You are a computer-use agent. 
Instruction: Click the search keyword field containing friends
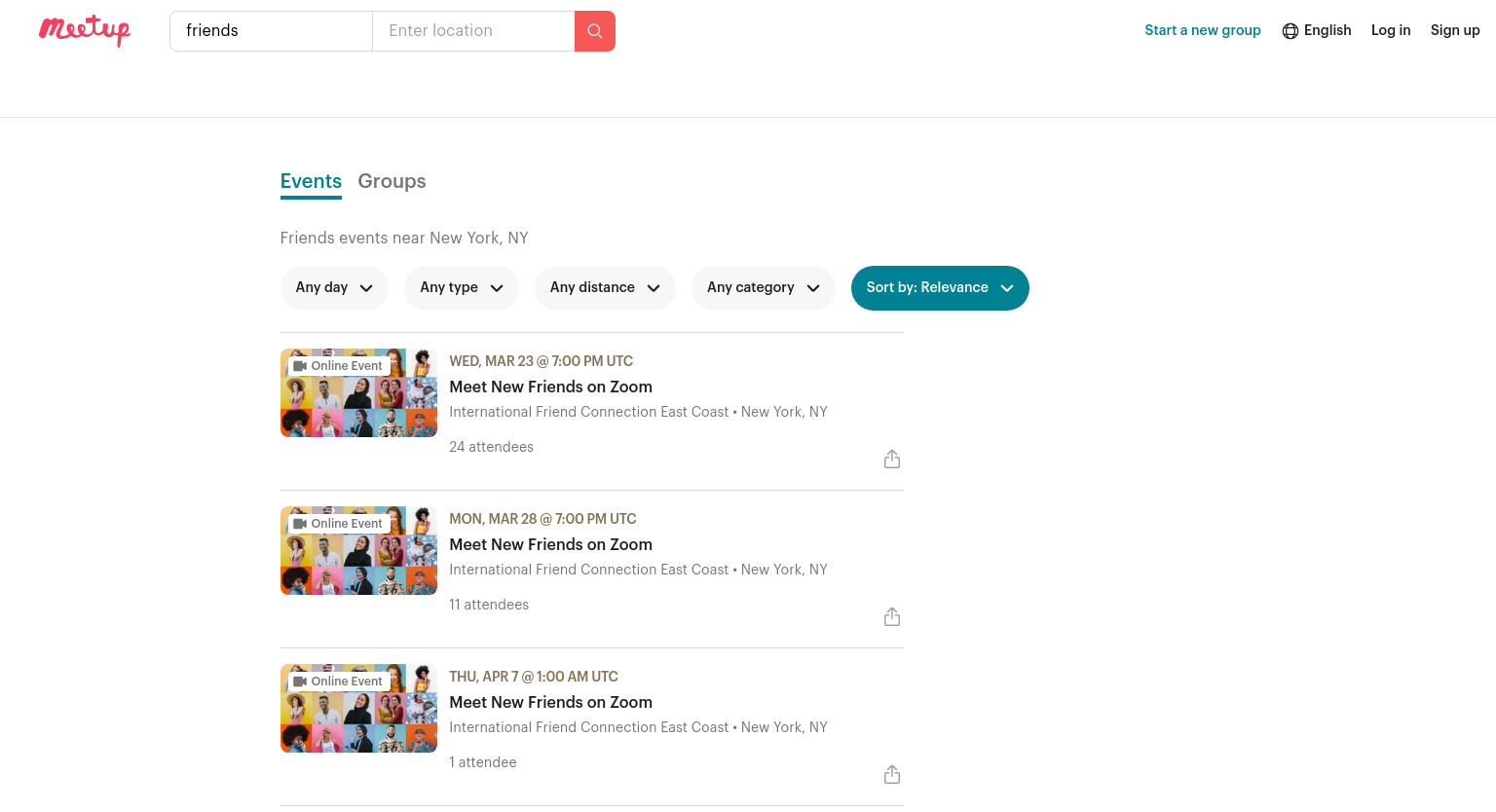(271, 31)
